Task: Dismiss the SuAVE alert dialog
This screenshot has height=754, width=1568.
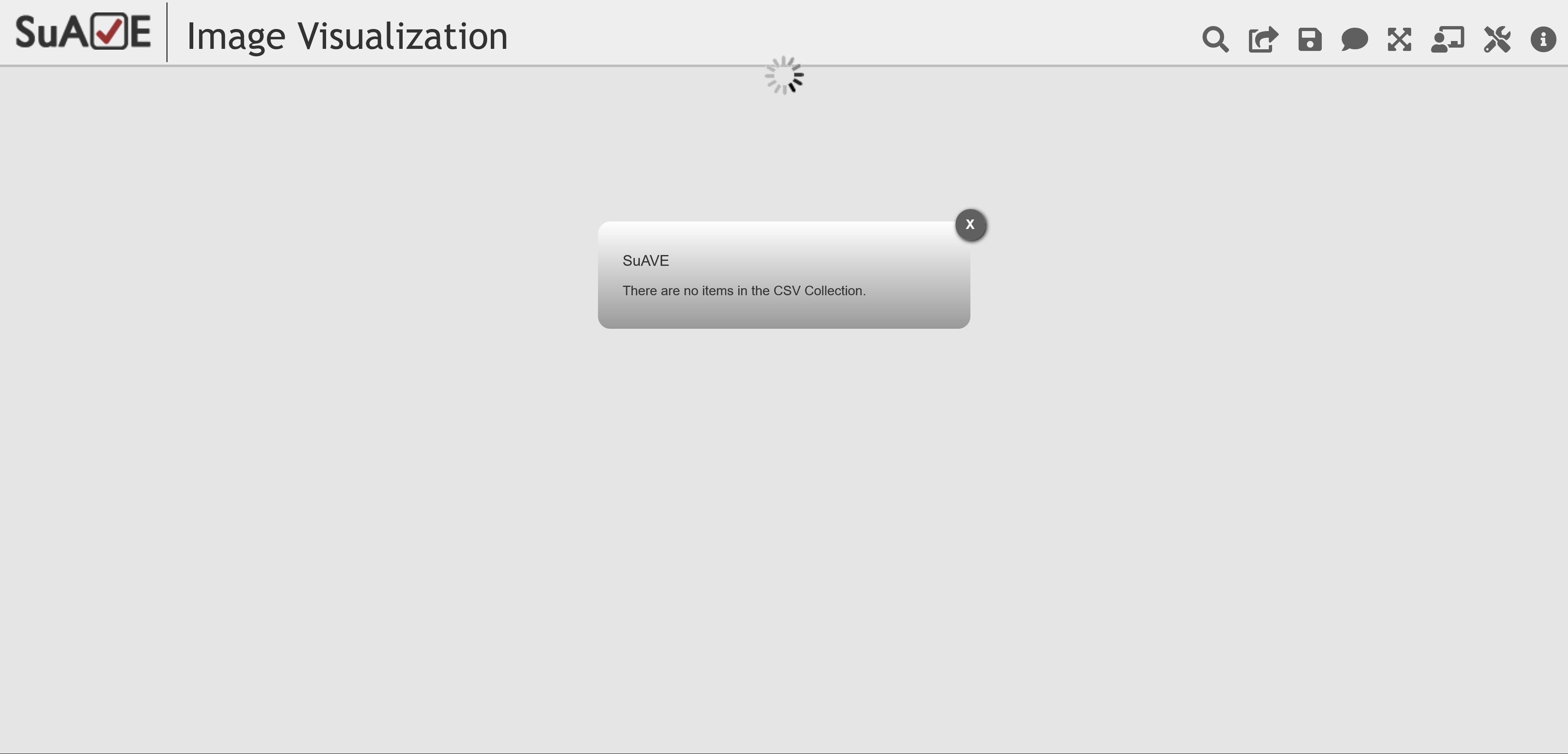Action: (969, 223)
